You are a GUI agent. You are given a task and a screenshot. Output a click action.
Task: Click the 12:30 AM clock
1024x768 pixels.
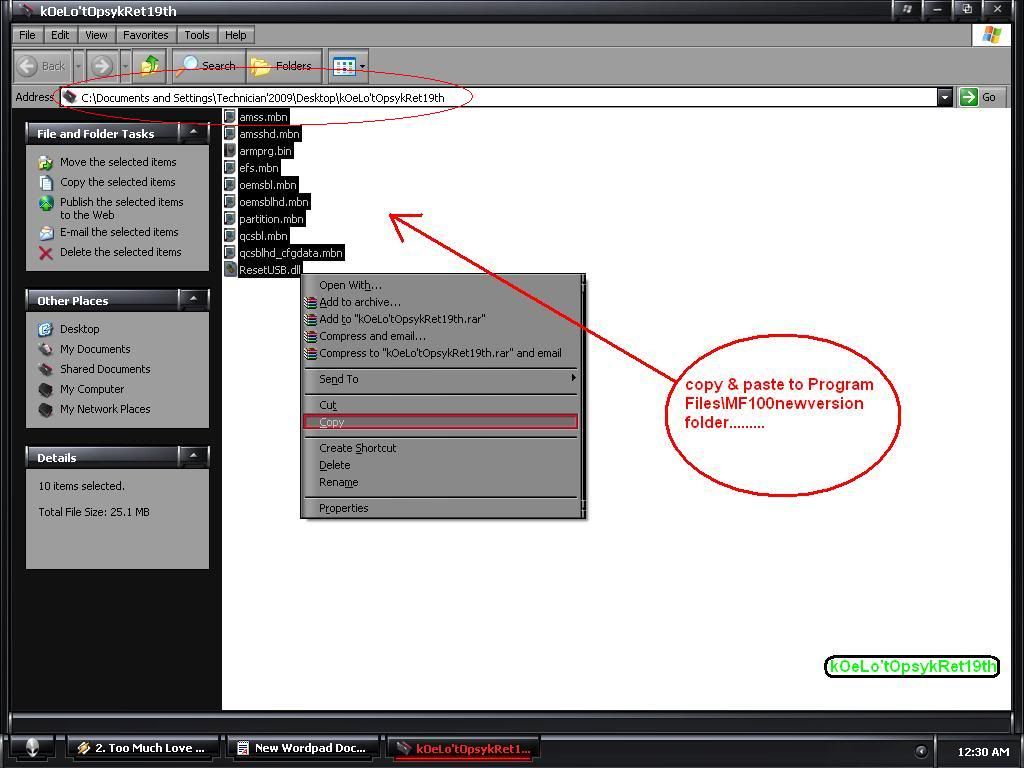click(x=983, y=752)
